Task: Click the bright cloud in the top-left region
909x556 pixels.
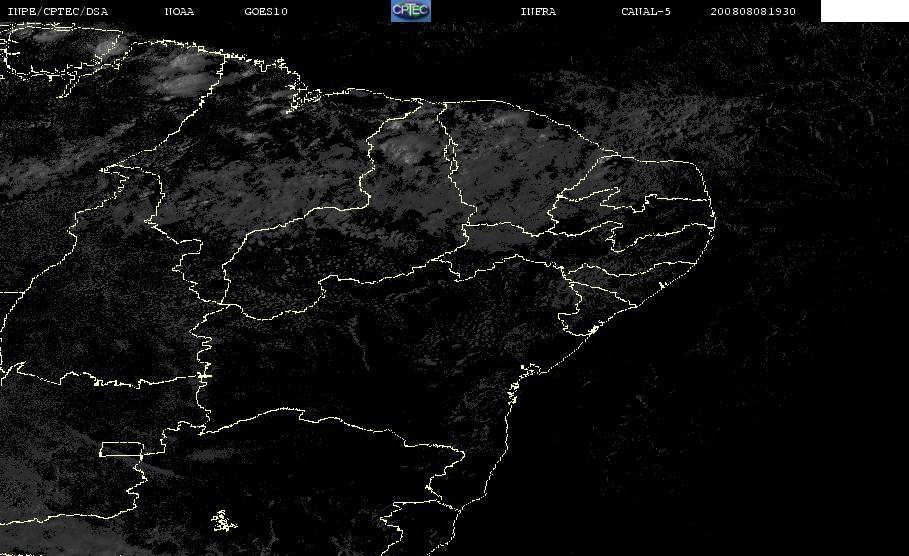Action: (110, 46)
